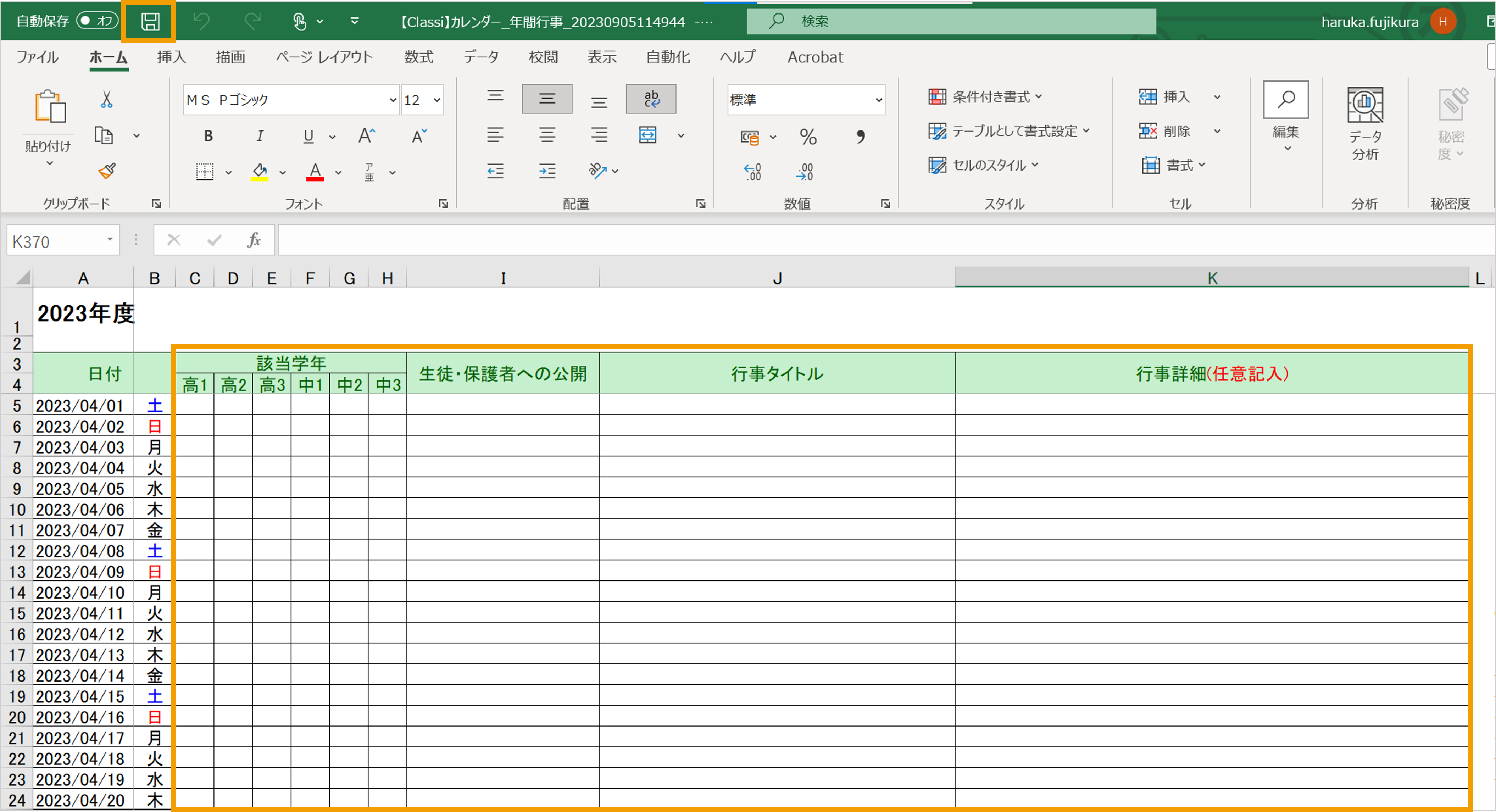This screenshot has width=1496, height=812.
Task: Switch to the Acrobat tab
Action: tap(815, 57)
